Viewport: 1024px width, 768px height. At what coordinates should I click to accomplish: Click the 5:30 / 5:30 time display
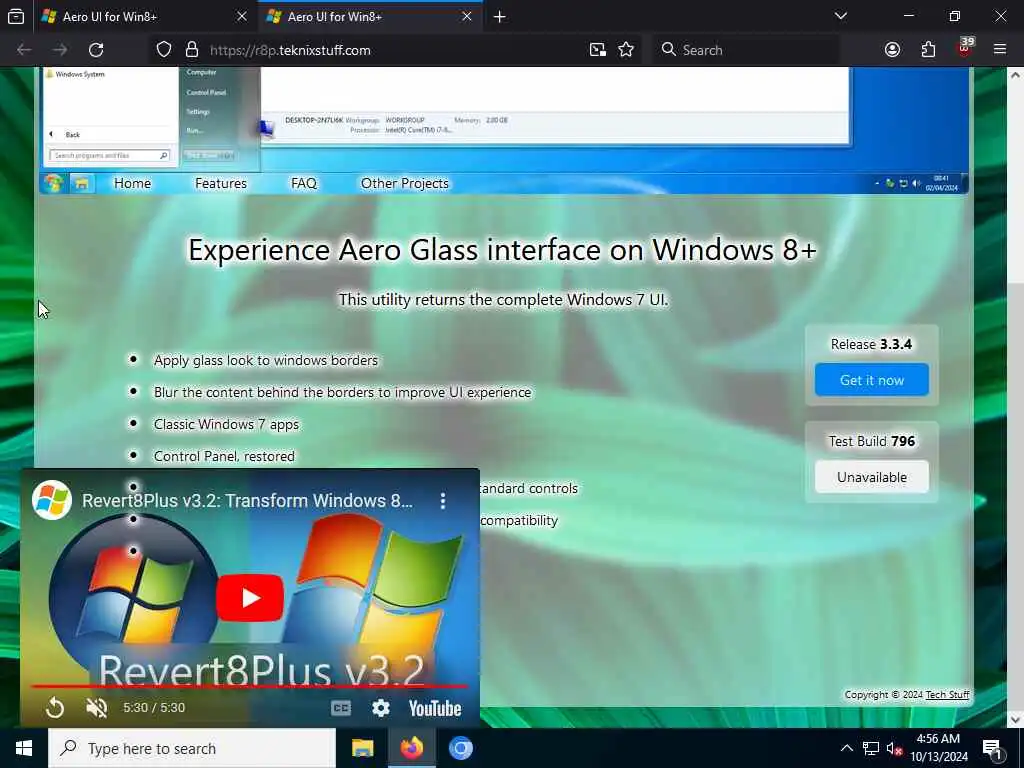[x=154, y=708]
